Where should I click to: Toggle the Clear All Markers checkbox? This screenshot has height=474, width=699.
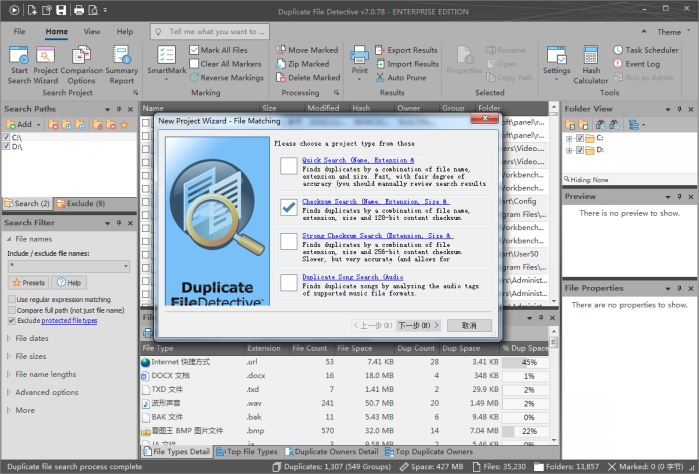[x=193, y=64]
